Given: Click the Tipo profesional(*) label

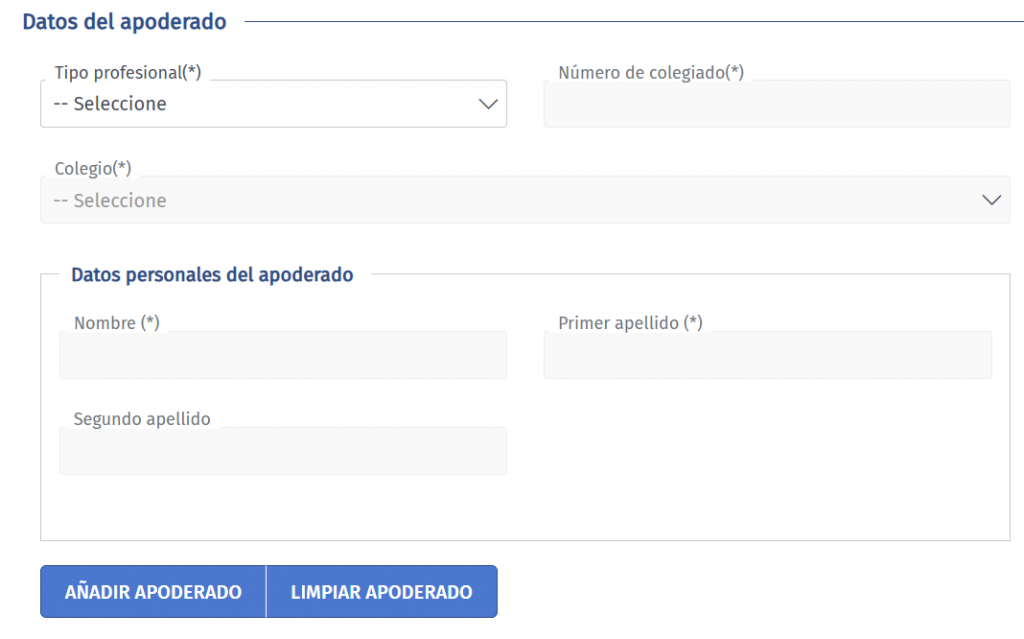Looking at the screenshot, I should point(128,72).
